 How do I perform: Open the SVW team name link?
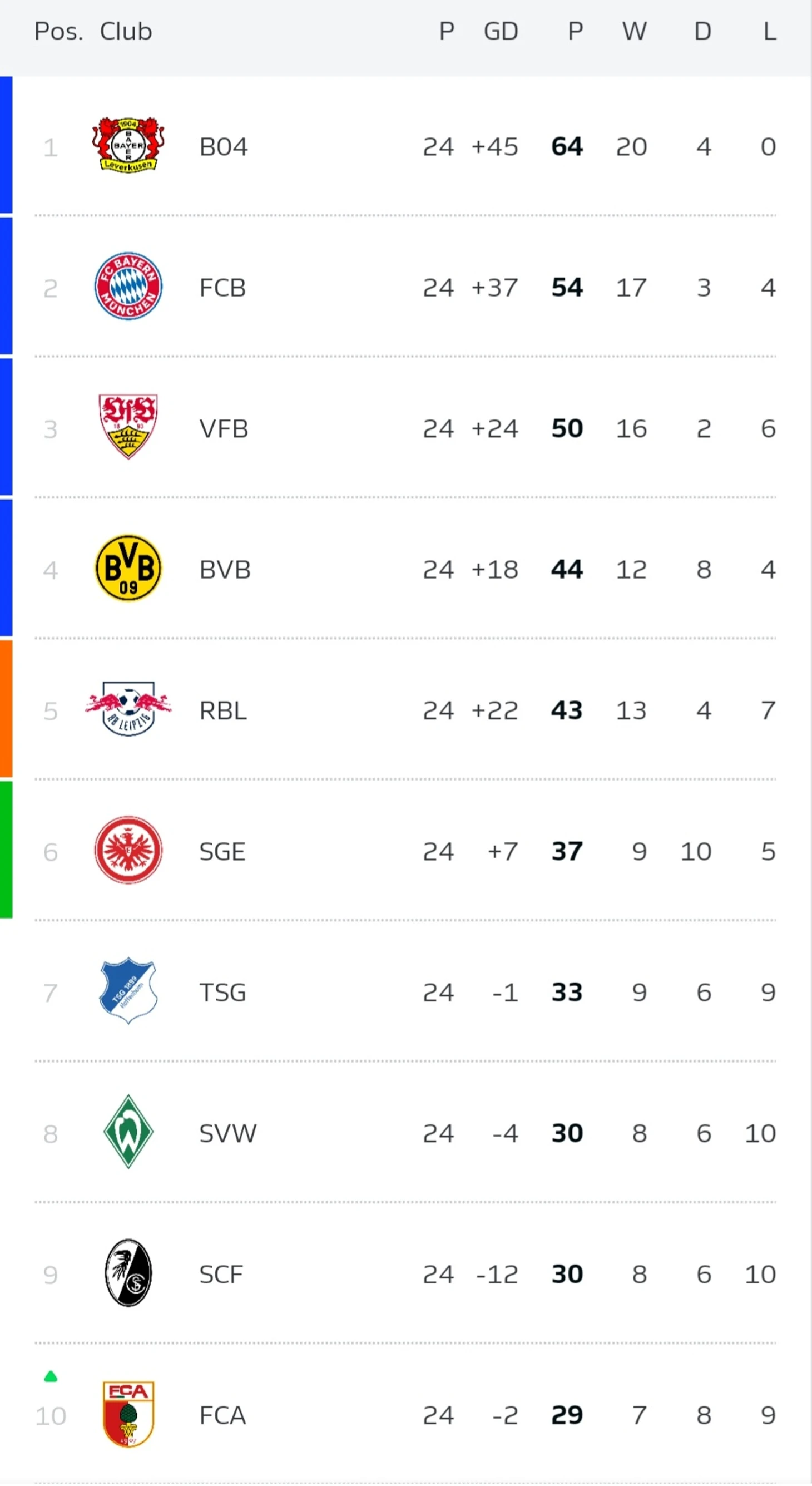point(228,1133)
